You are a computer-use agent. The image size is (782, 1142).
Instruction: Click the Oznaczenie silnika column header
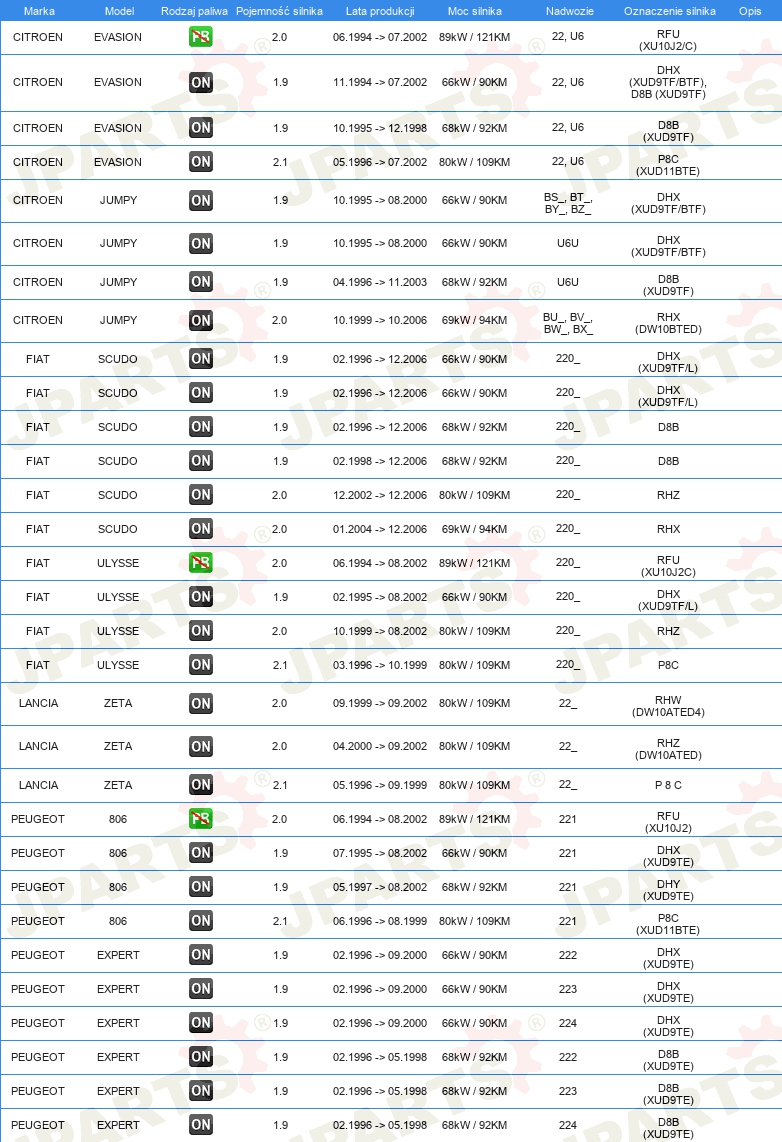pos(670,11)
